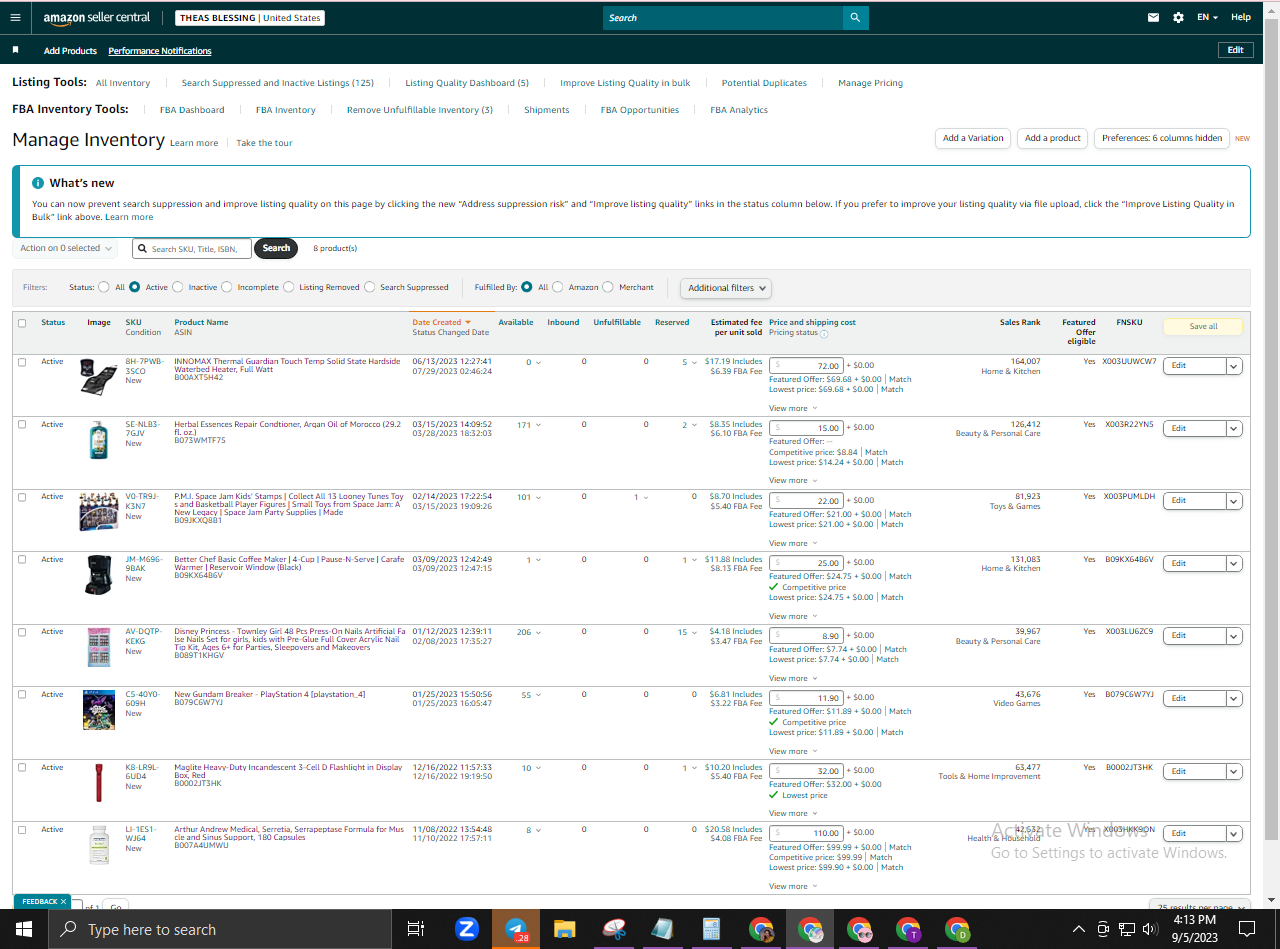Open Herbal Essences conditioner product image

pyautogui.click(x=99, y=440)
